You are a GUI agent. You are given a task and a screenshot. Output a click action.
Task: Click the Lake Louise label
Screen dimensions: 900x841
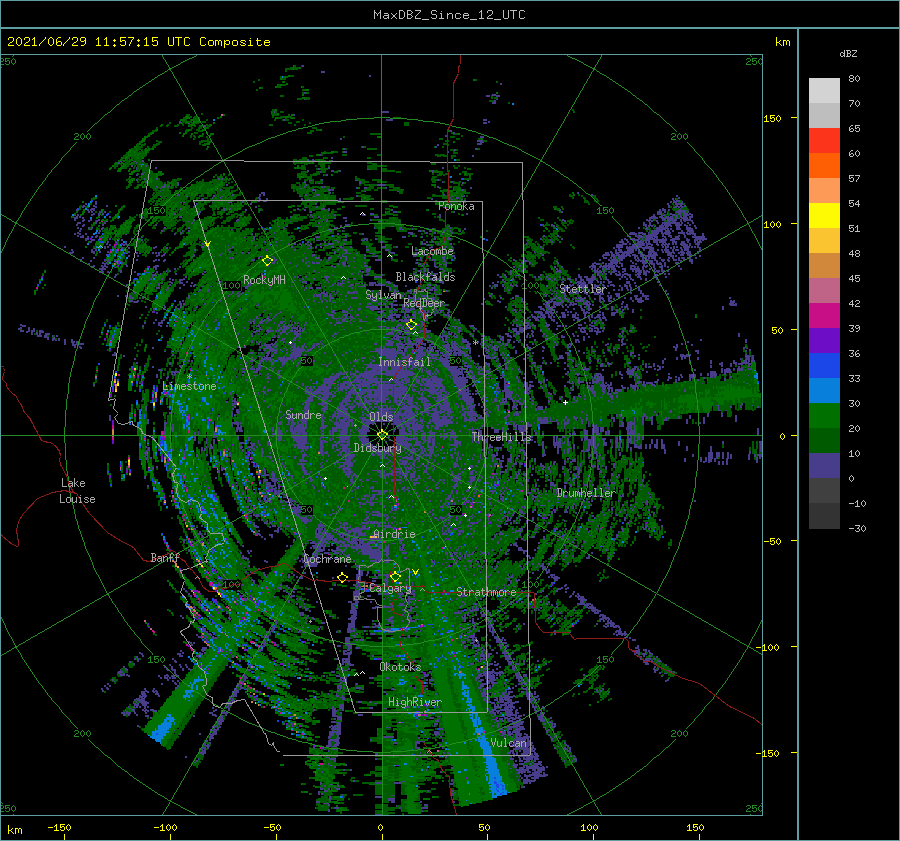point(77,491)
